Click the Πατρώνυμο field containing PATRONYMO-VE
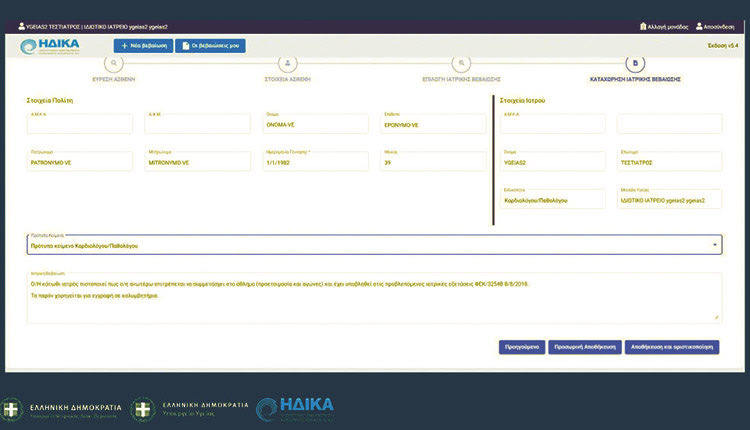The height and width of the screenshot is (430, 750). coord(80,161)
